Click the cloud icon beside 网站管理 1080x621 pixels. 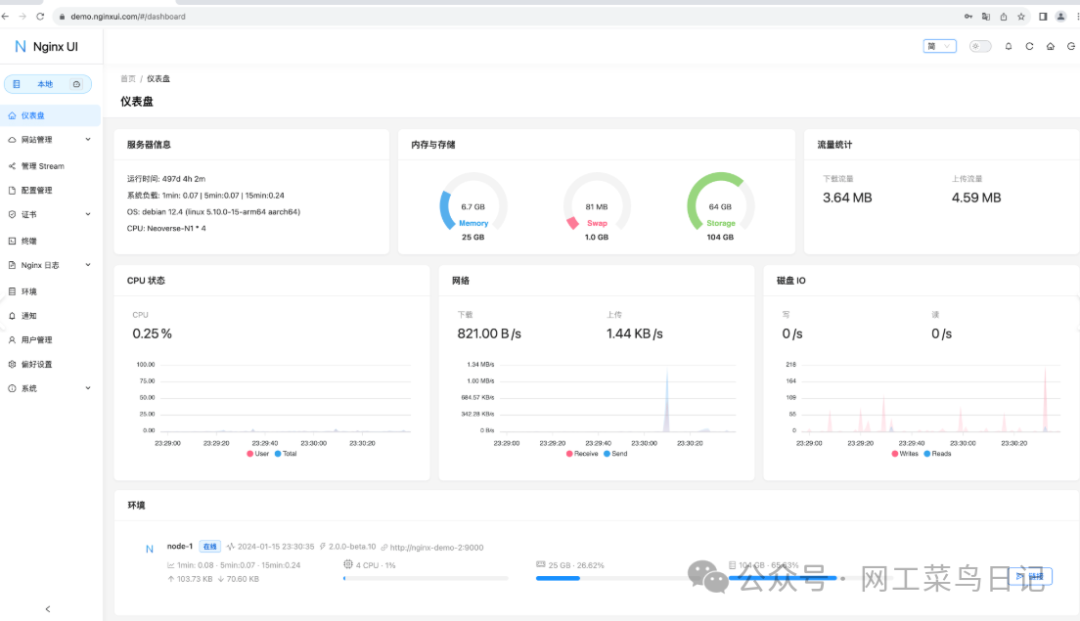[12, 140]
